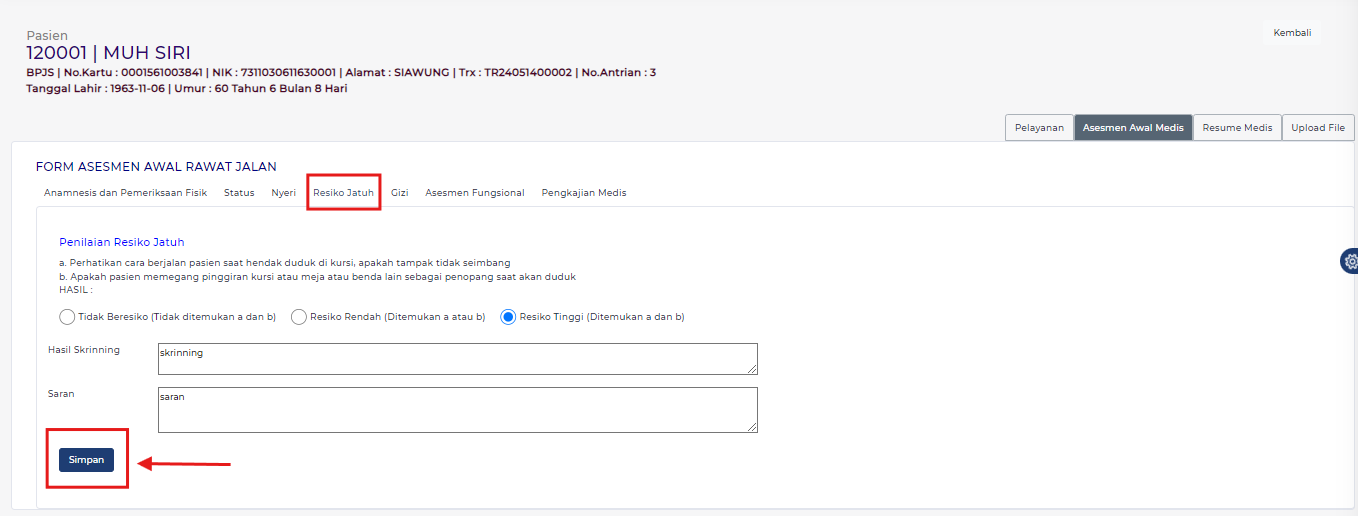Click the Hasil Skrinning textarea resize handle
This screenshot has height=516, width=1358.
752,370
